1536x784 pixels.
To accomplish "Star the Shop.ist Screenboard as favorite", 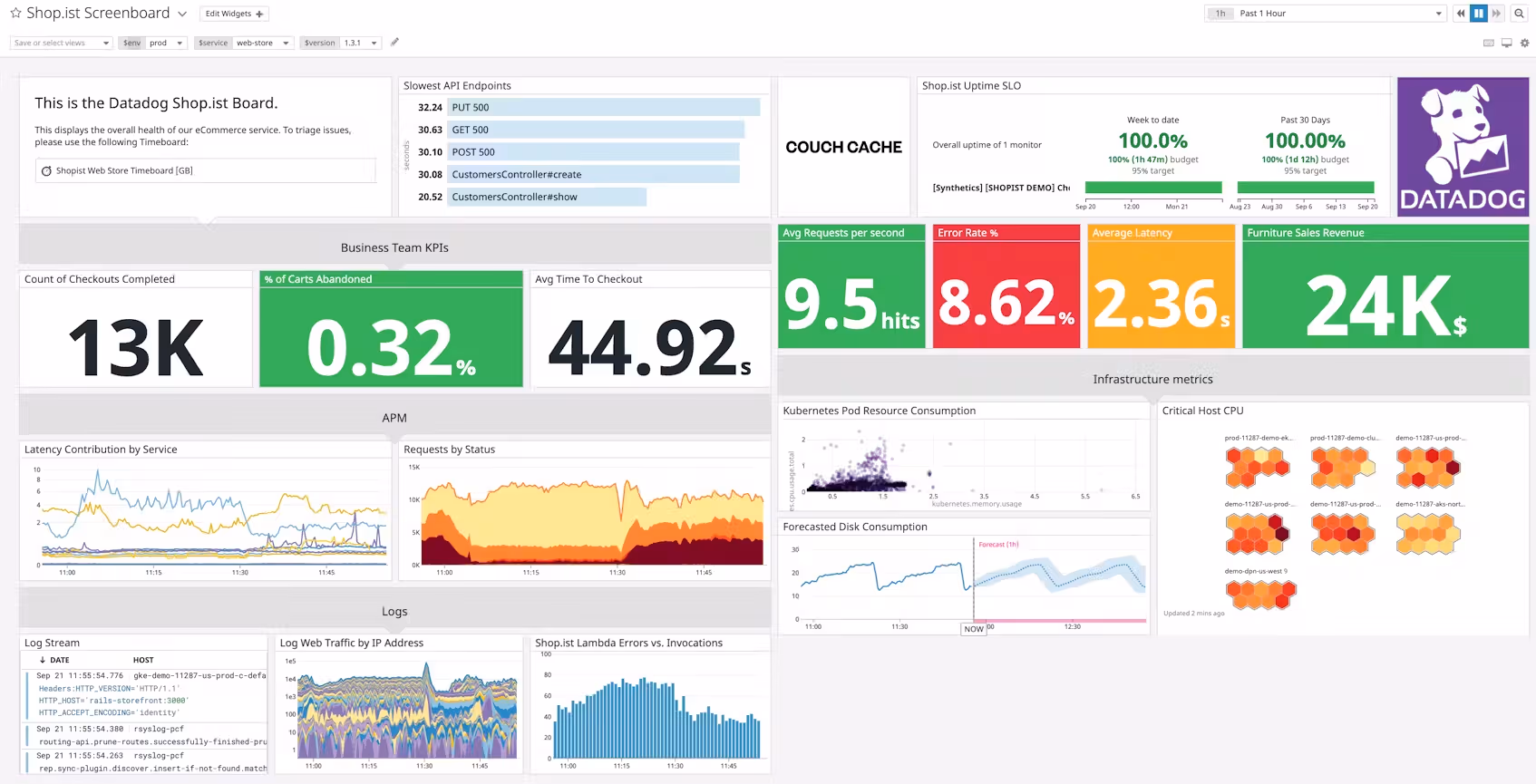I will [x=15, y=14].
